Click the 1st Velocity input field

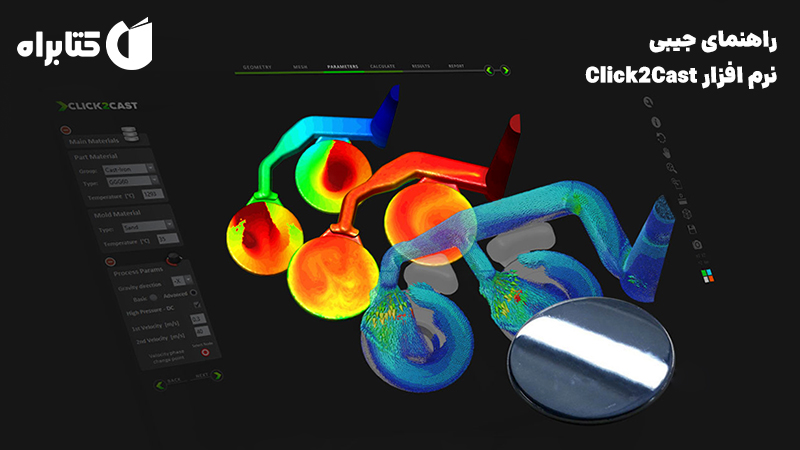(x=198, y=319)
